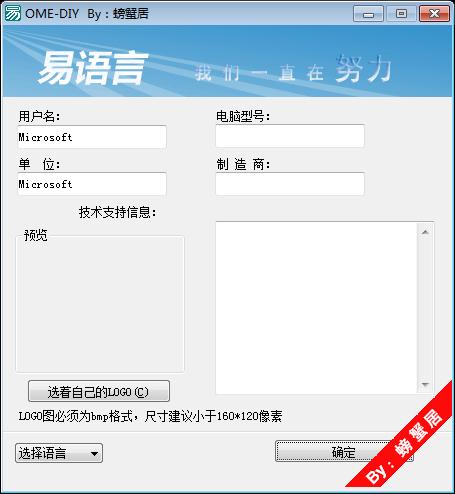
Task: Click the text area scrollbar track
Action: 425,308
